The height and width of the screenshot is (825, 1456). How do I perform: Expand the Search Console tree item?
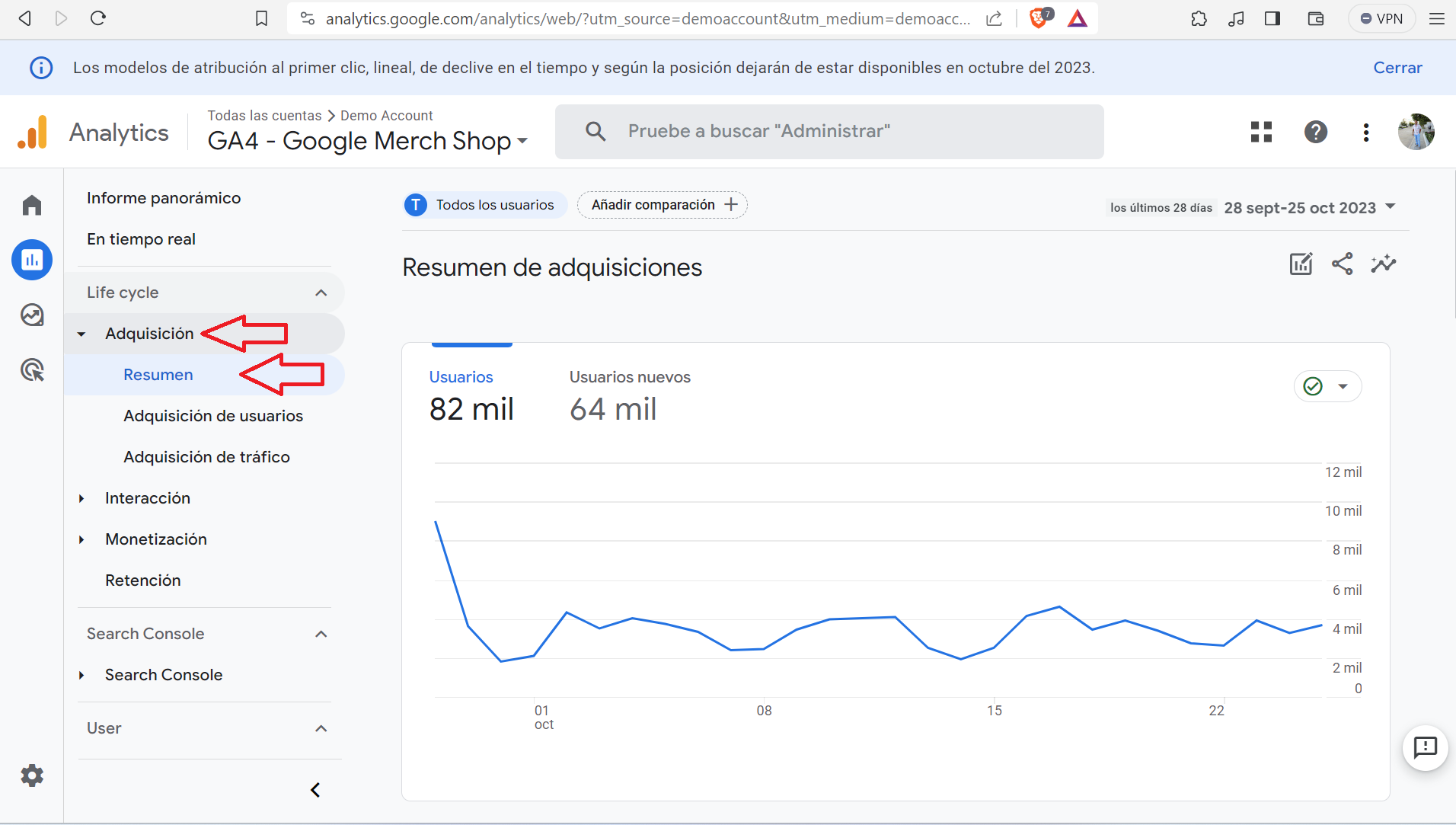point(81,675)
